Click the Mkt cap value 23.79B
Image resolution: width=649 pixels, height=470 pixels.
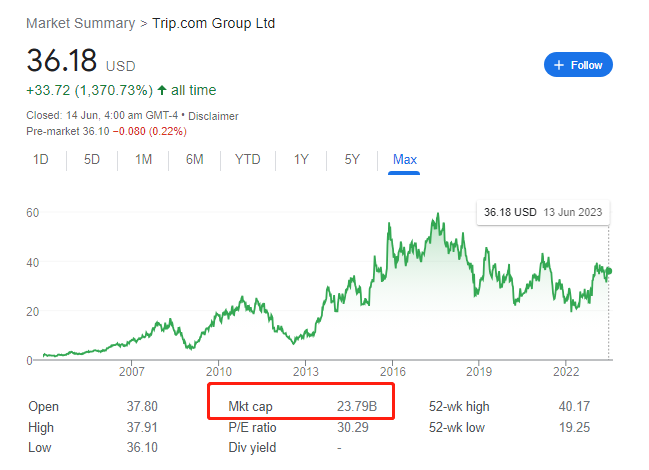[357, 406]
